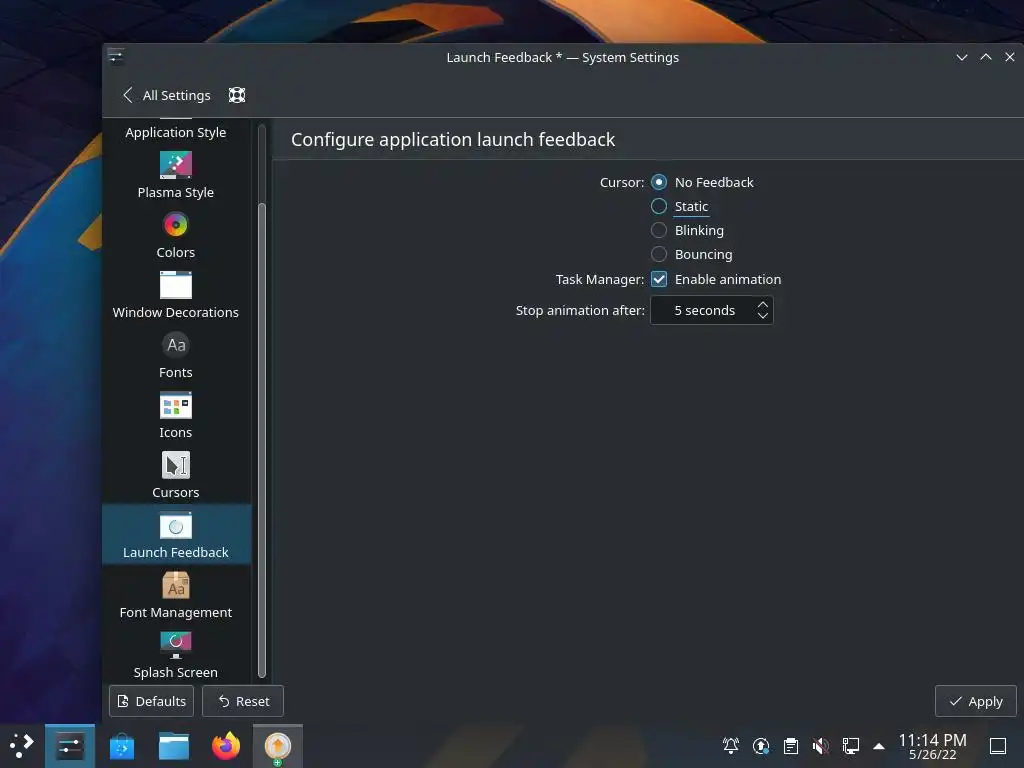Increase the stop animation seconds value

[763, 304]
